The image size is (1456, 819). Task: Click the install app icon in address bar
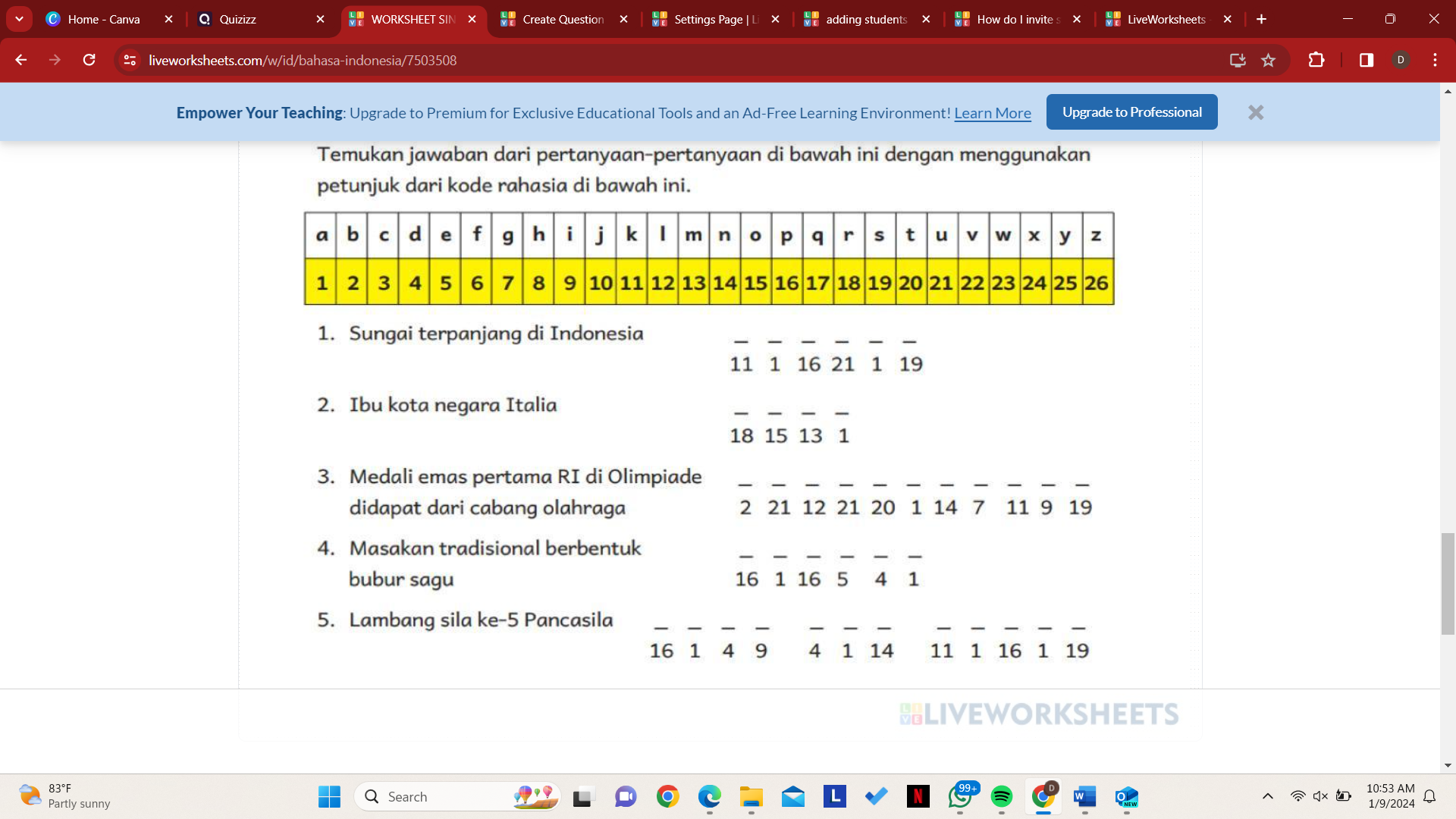1238,60
